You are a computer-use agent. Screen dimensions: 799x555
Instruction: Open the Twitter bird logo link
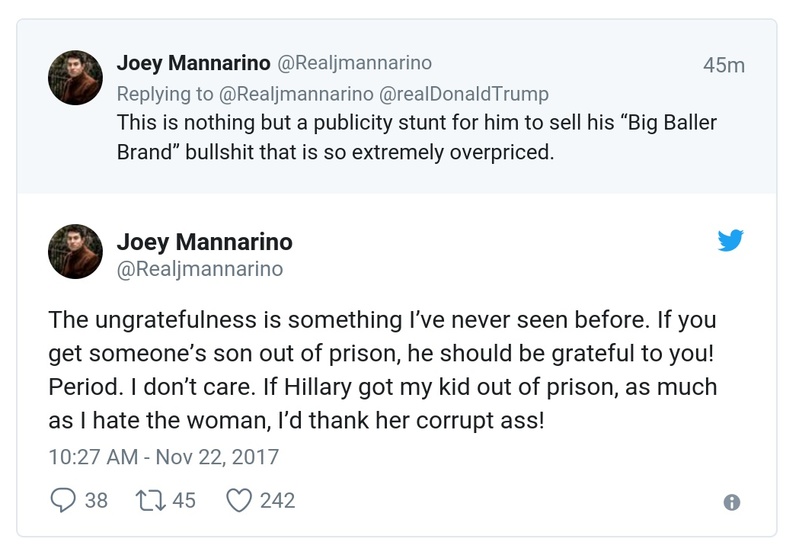pyautogui.click(x=731, y=241)
